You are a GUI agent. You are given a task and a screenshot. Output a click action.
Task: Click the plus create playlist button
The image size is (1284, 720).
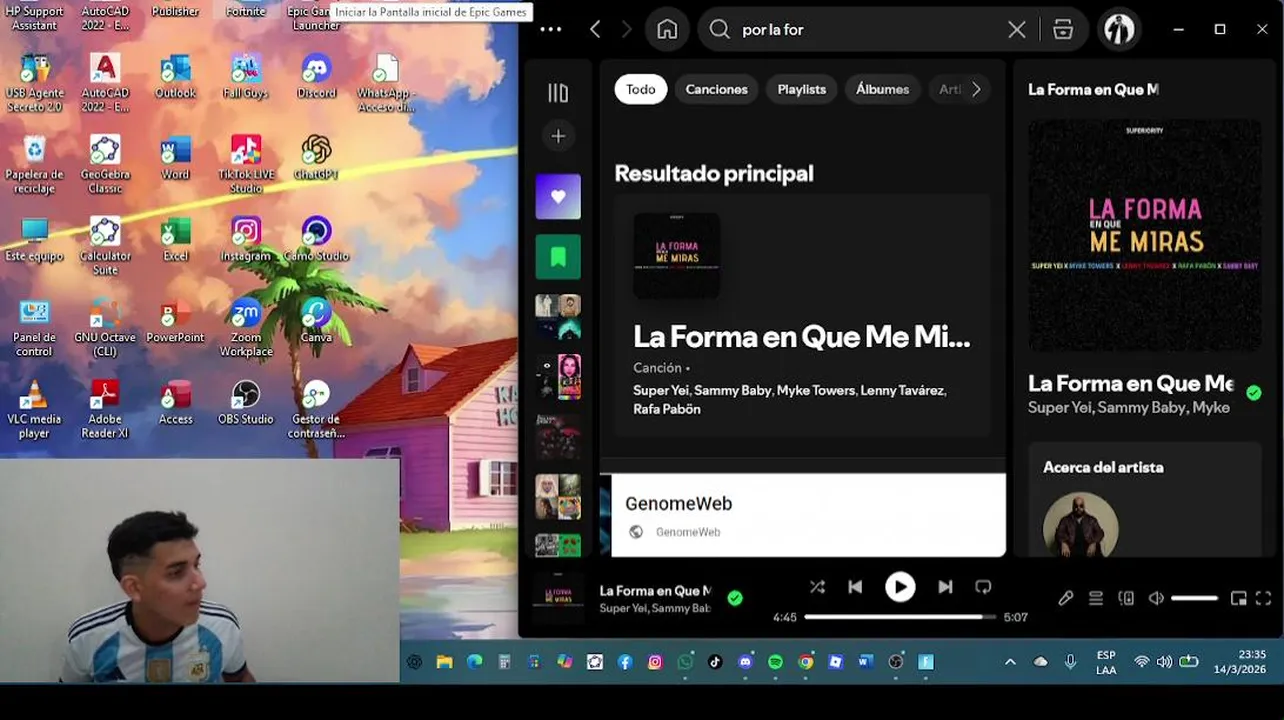click(x=558, y=136)
